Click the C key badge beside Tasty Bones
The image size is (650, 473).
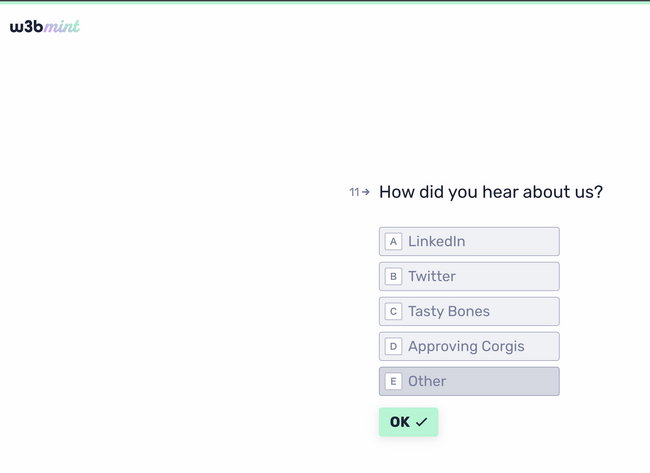(393, 311)
